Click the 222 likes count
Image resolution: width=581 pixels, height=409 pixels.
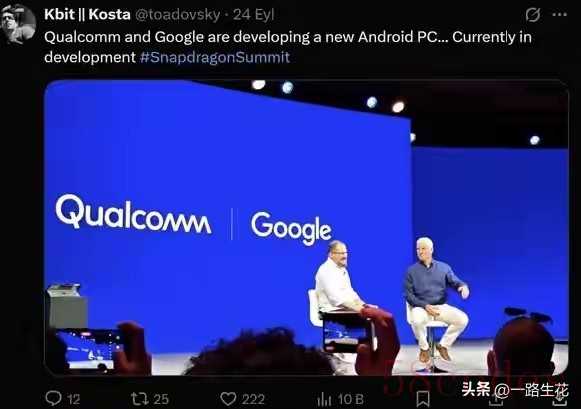coord(253,399)
